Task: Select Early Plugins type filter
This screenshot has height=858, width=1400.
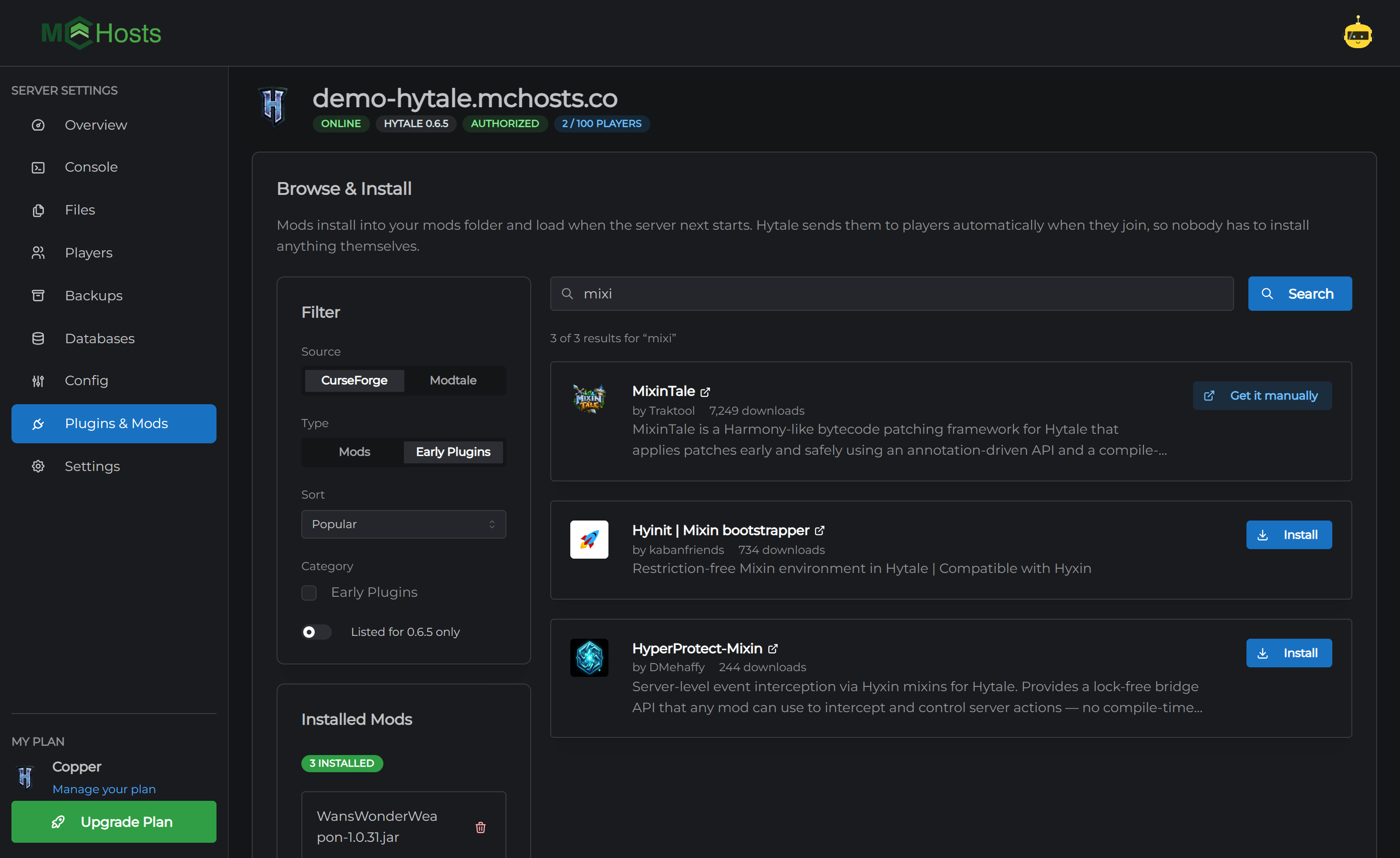Action: click(x=453, y=452)
